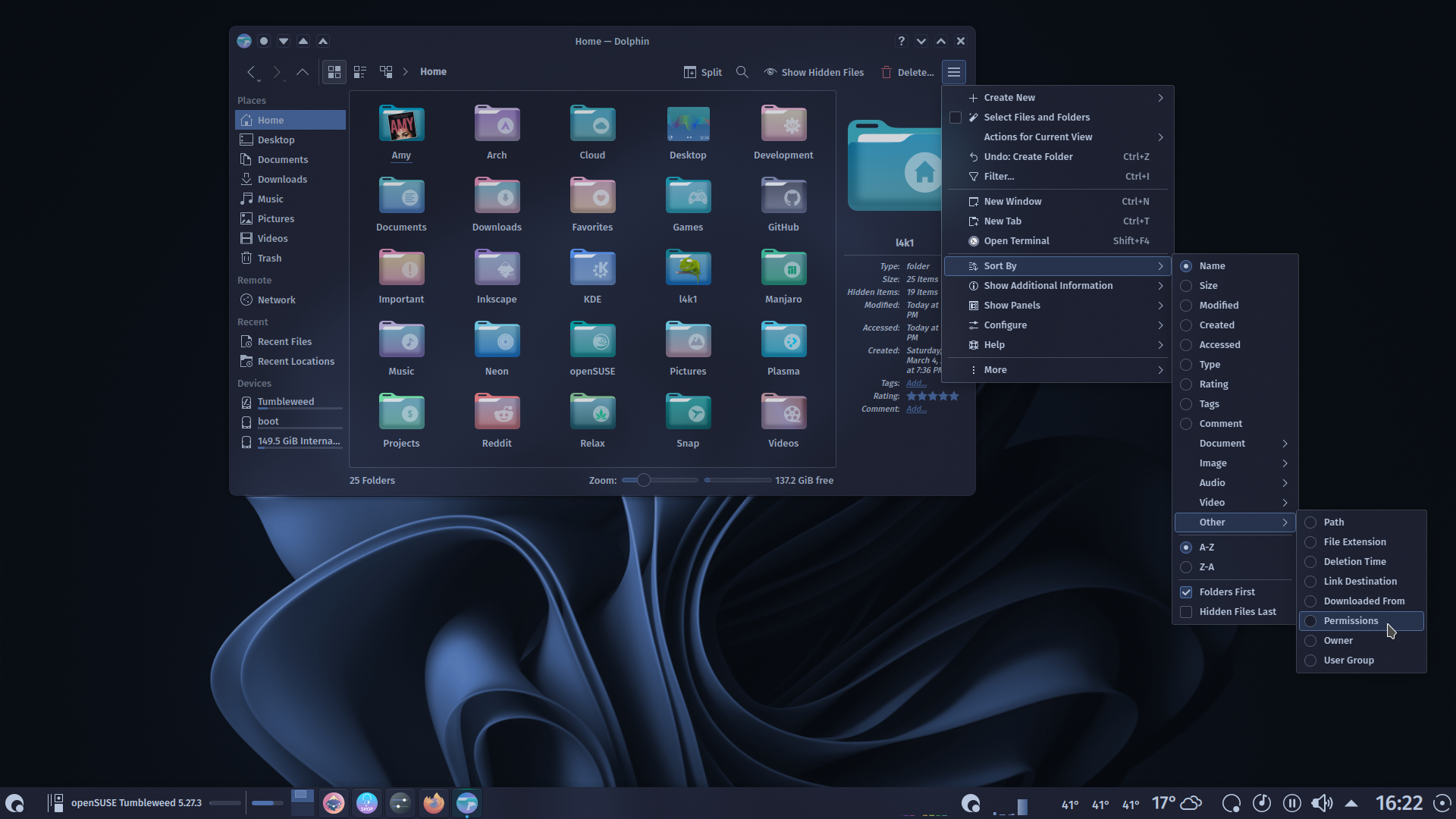1456x819 pixels.
Task: Set rating using the stars
Action: (x=933, y=397)
